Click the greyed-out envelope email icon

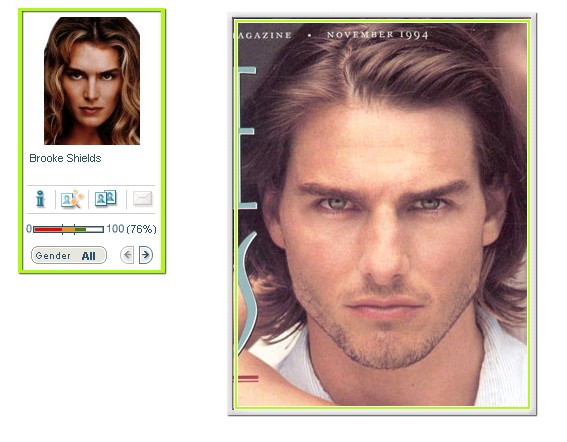pos(142,198)
